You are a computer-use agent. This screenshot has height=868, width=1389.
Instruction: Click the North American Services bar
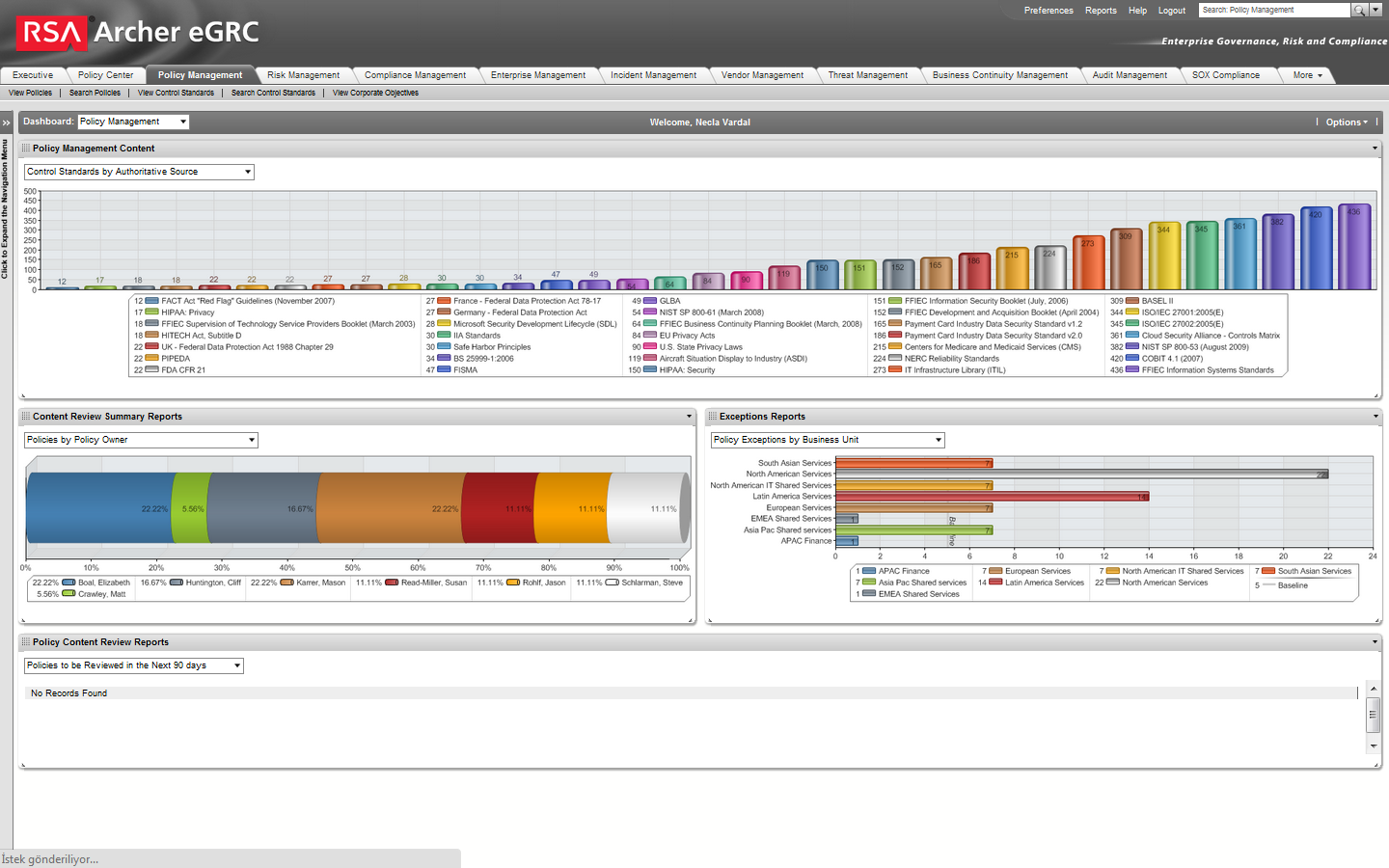[x=1081, y=474]
